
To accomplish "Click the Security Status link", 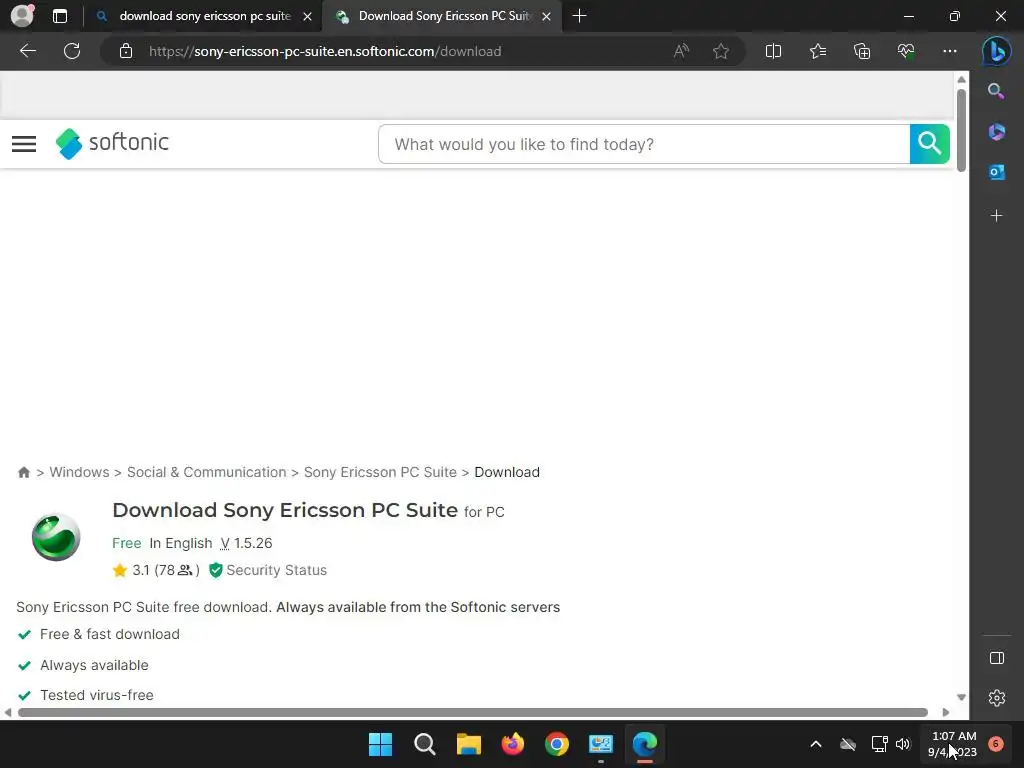I will pyautogui.click(x=276, y=570).
